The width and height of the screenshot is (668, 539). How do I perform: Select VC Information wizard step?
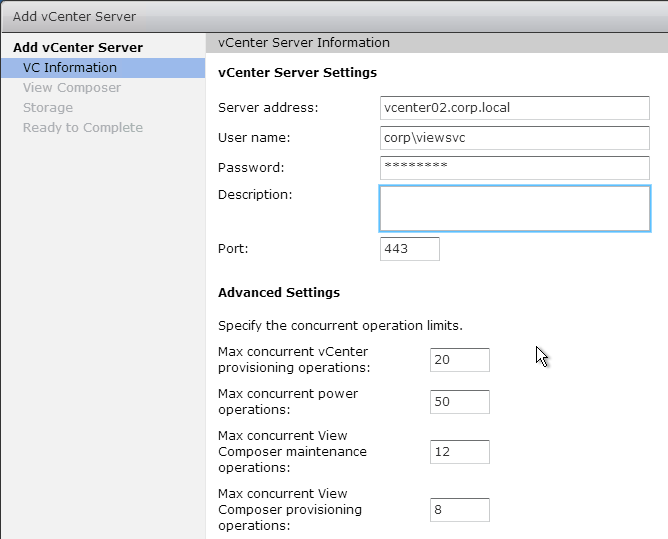[103, 68]
